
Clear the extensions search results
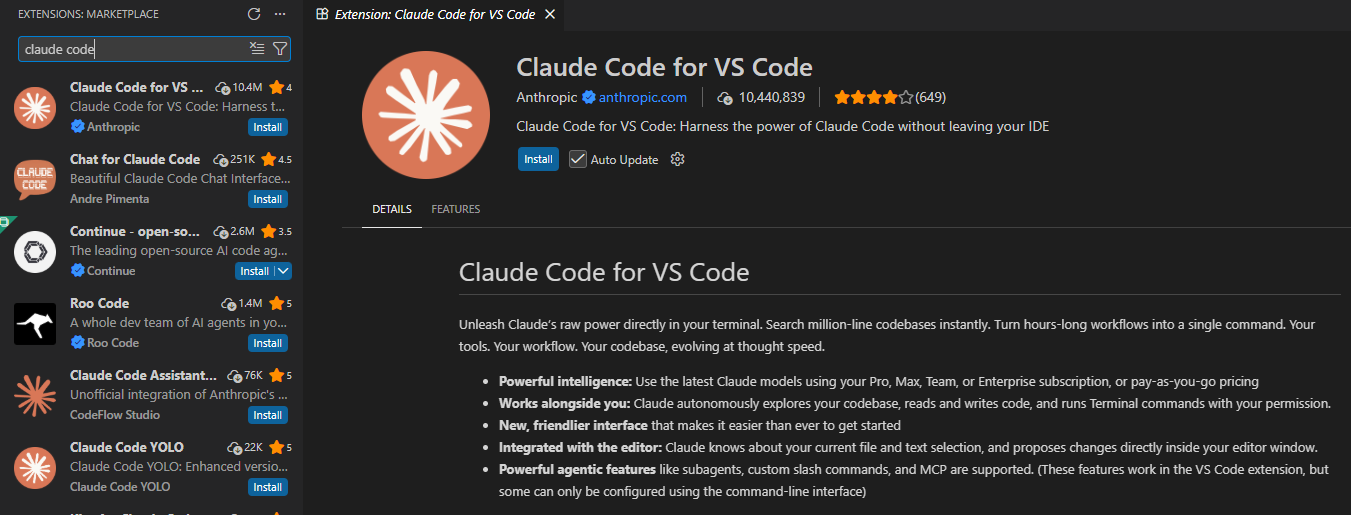257,48
